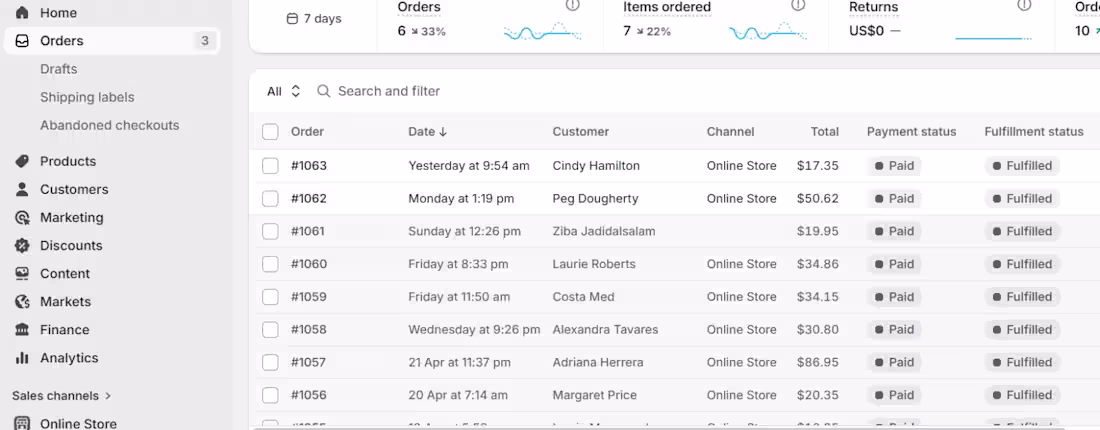Check the box for order #1059
Viewport: 1100px width, 430px height.
tap(270, 297)
